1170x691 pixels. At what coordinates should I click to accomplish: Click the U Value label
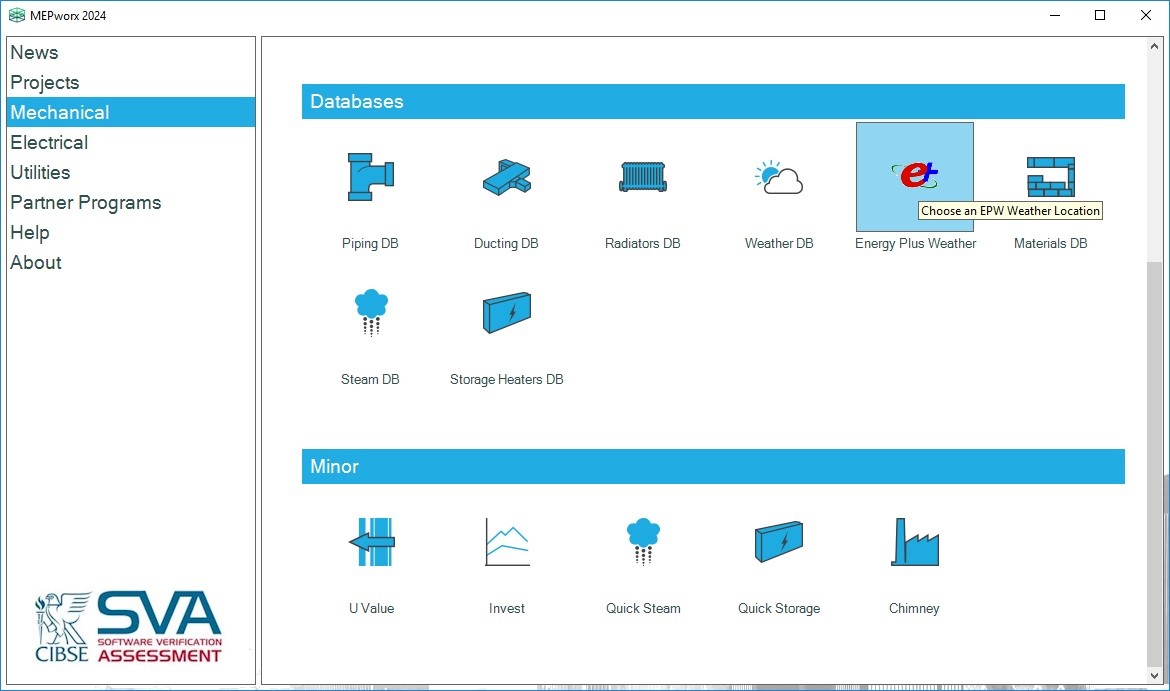tap(372, 608)
